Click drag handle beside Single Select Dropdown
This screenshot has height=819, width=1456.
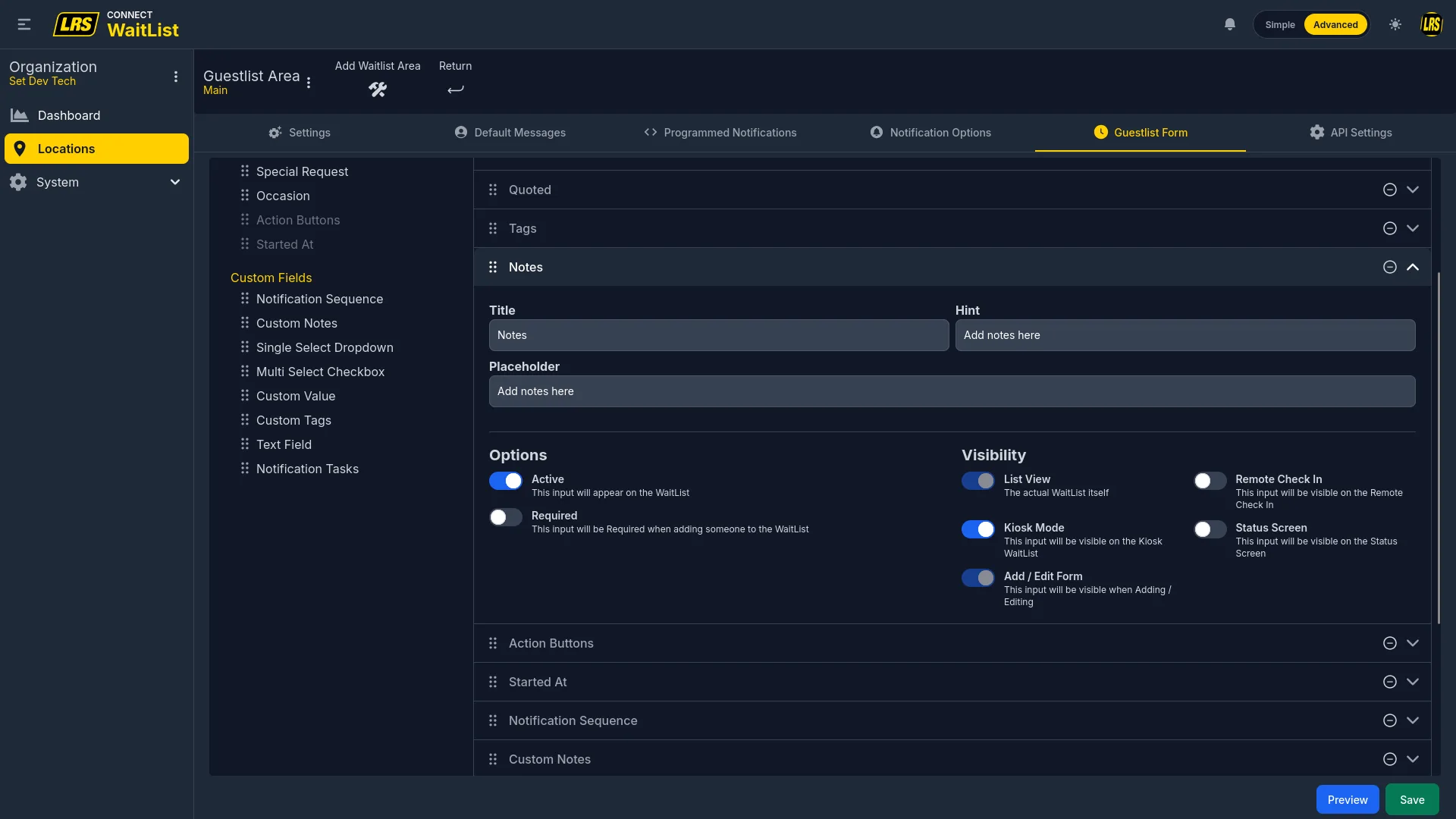245,347
